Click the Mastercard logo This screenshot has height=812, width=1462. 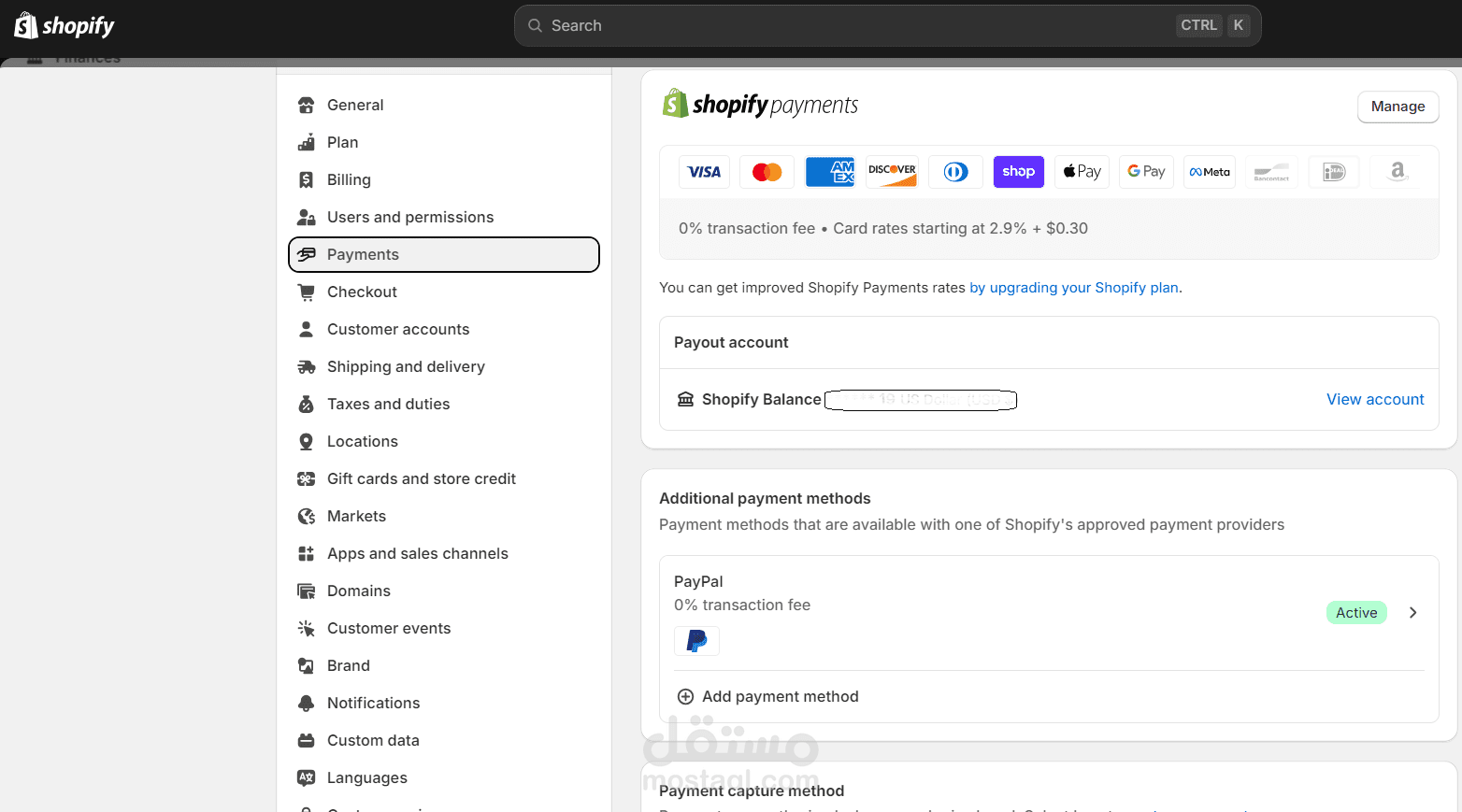point(767,172)
